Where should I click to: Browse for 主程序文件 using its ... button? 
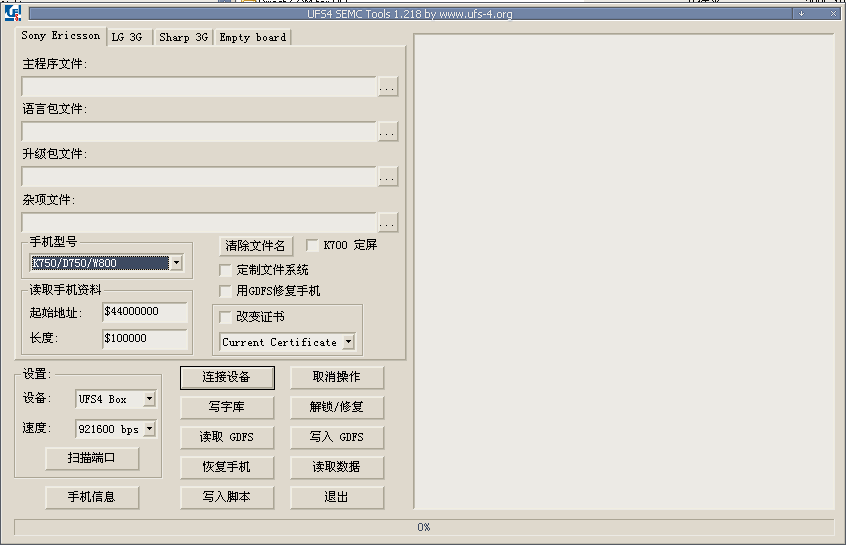point(387,87)
